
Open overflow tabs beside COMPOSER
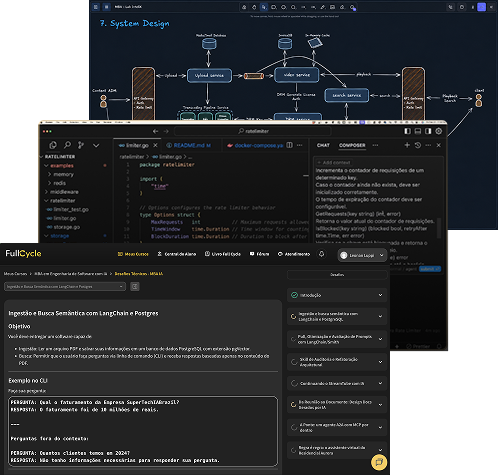pyautogui.click(x=375, y=145)
